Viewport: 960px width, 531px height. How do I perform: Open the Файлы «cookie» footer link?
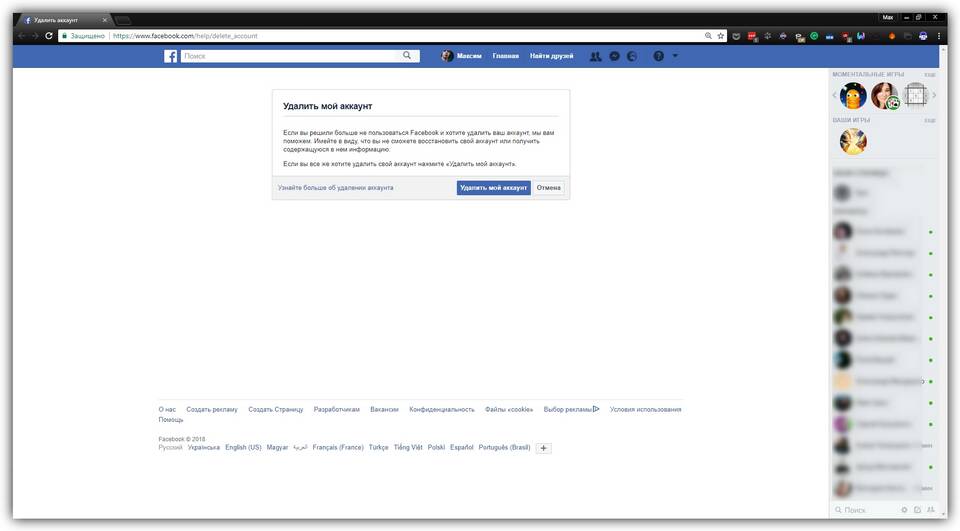(x=509, y=410)
